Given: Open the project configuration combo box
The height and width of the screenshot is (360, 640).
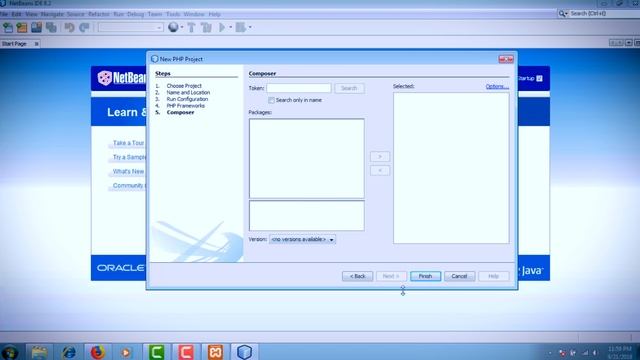Looking at the screenshot, I should pos(131,27).
